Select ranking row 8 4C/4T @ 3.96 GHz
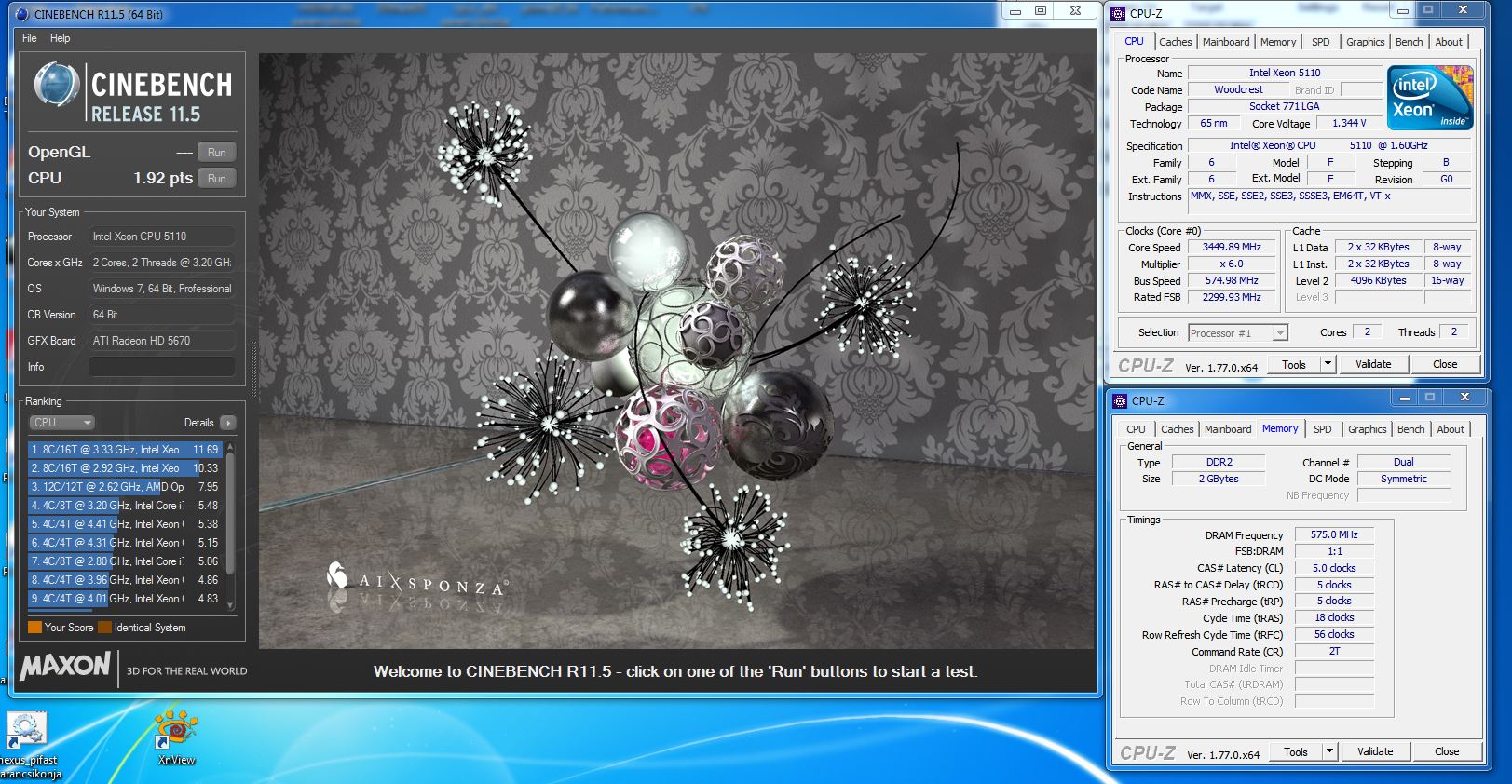 coord(125,580)
